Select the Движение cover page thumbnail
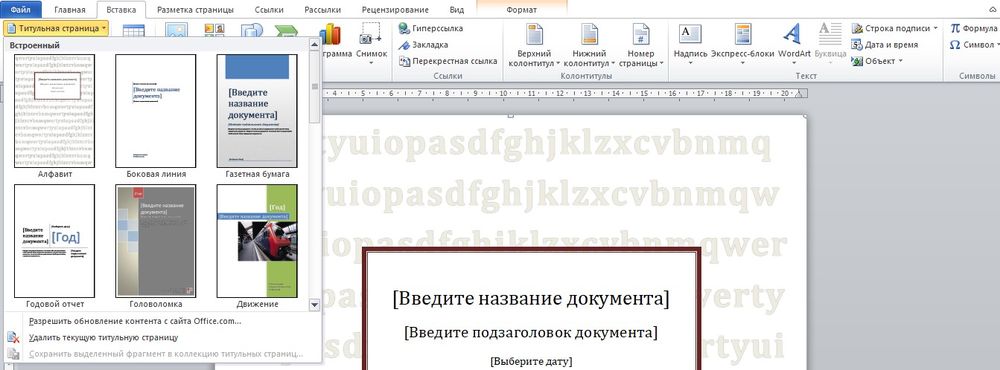This screenshot has height=370, width=1000. point(257,241)
